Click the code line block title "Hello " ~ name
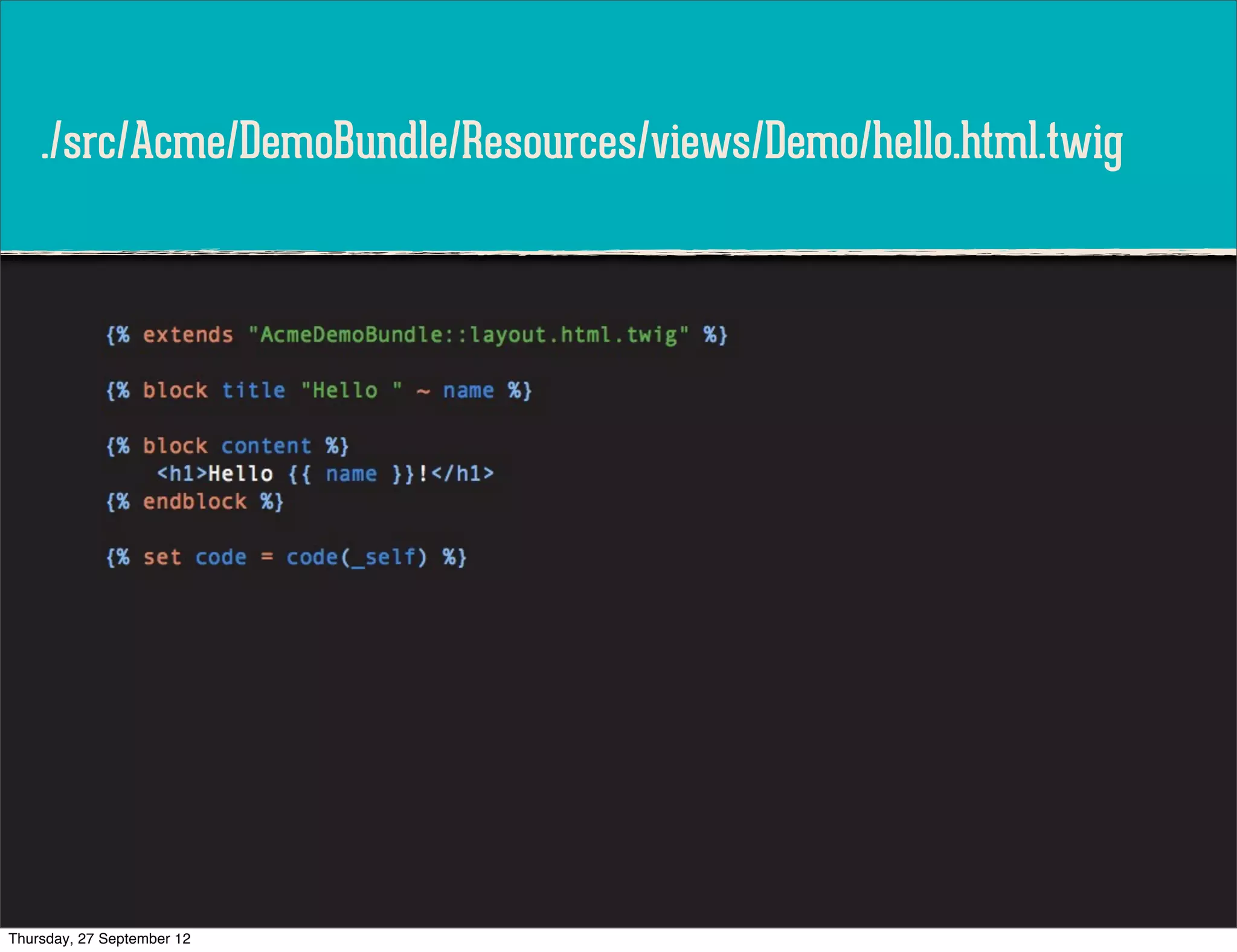This screenshot has width=1237, height=952. (318, 390)
